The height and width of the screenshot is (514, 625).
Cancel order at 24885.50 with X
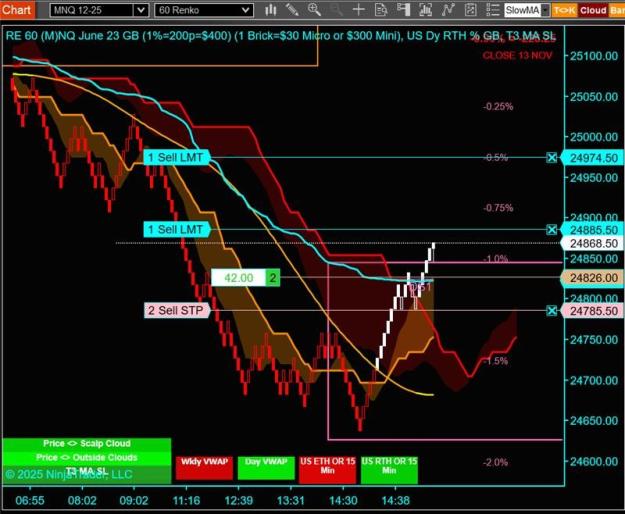552,230
